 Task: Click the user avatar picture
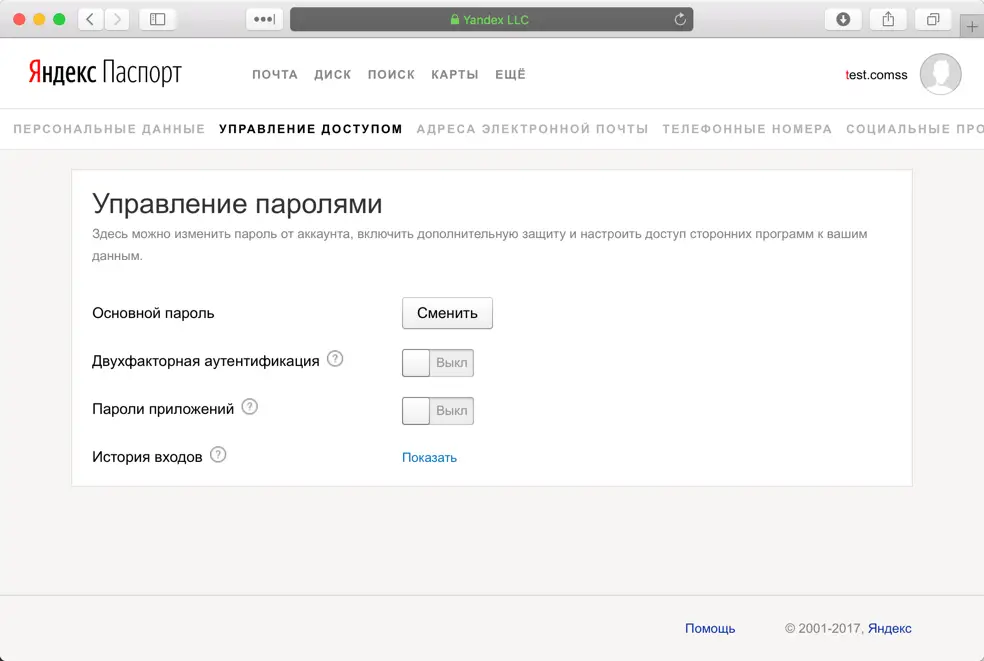coord(940,74)
